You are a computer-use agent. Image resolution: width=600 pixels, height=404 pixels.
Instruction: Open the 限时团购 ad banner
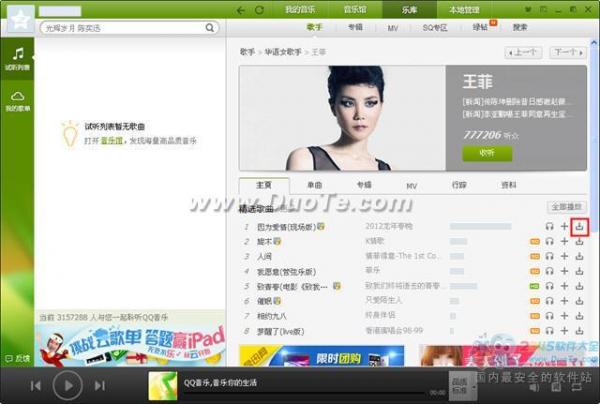[x=322, y=355]
